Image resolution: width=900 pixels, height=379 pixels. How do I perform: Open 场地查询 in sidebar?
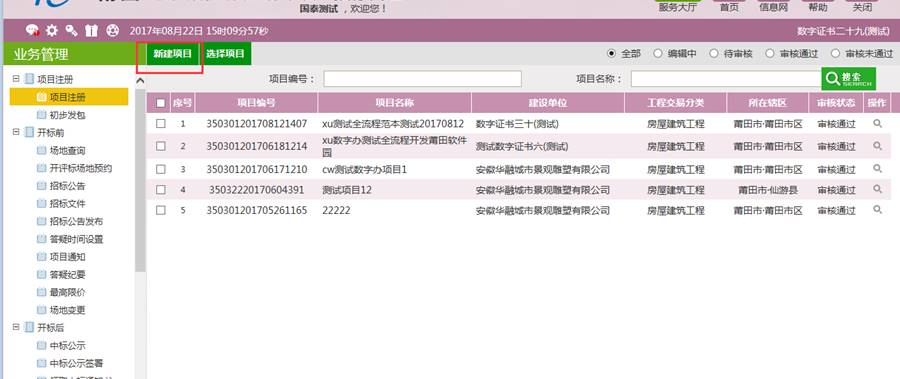pos(67,150)
